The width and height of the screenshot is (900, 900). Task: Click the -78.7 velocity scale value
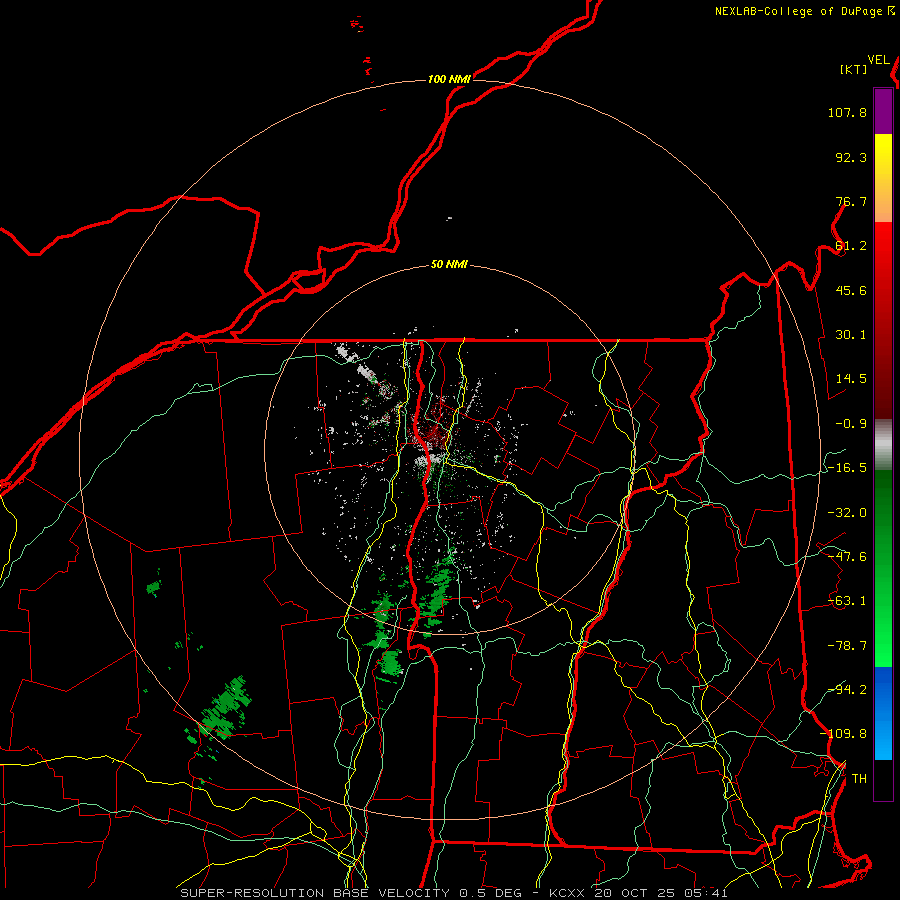(x=847, y=646)
